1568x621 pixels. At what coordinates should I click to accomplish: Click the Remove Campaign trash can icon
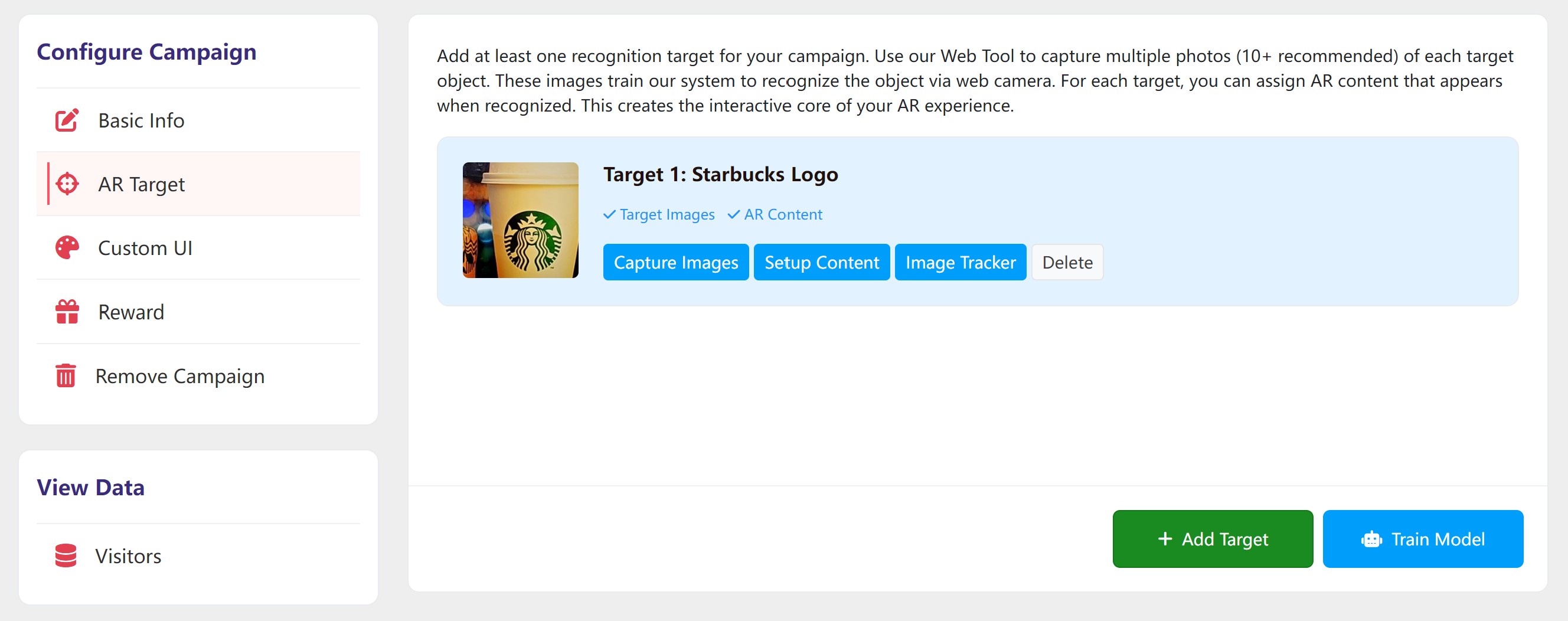pos(66,375)
